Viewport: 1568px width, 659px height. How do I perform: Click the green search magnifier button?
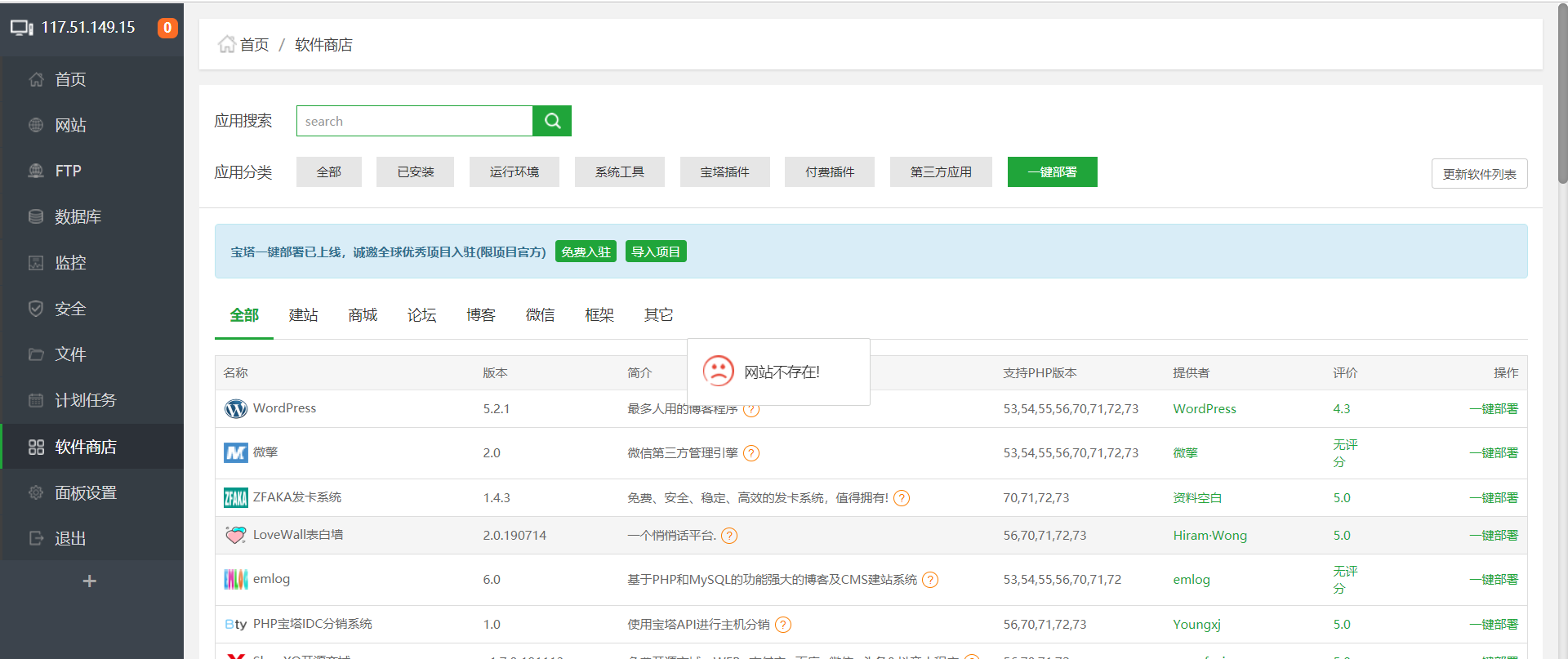pyautogui.click(x=552, y=121)
